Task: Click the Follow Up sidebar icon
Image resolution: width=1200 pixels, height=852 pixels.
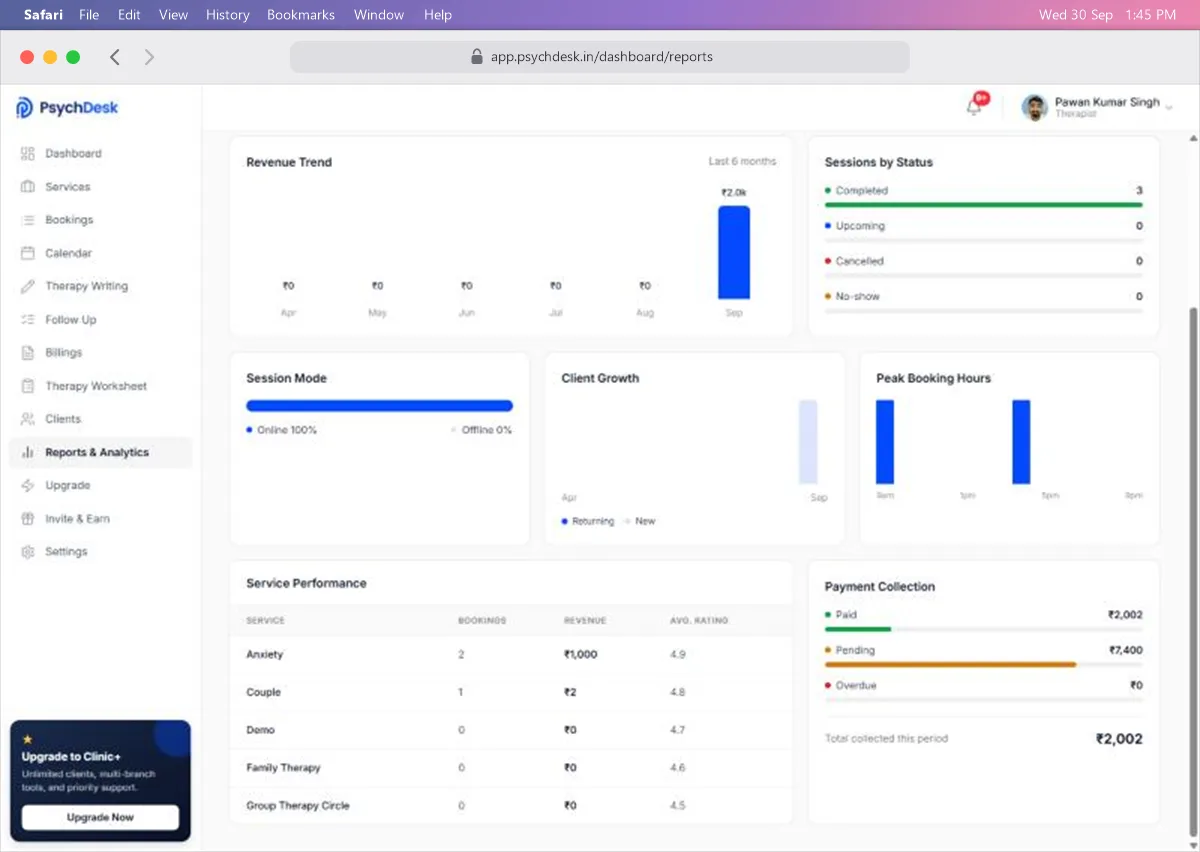Action: click(28, 320)
